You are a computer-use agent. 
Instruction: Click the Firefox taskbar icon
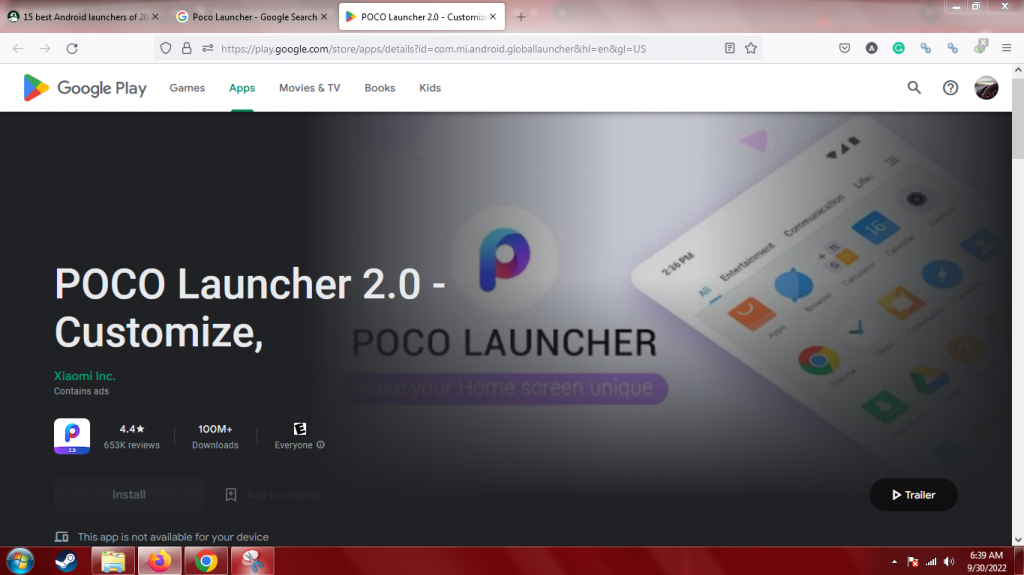coord(159,561)
